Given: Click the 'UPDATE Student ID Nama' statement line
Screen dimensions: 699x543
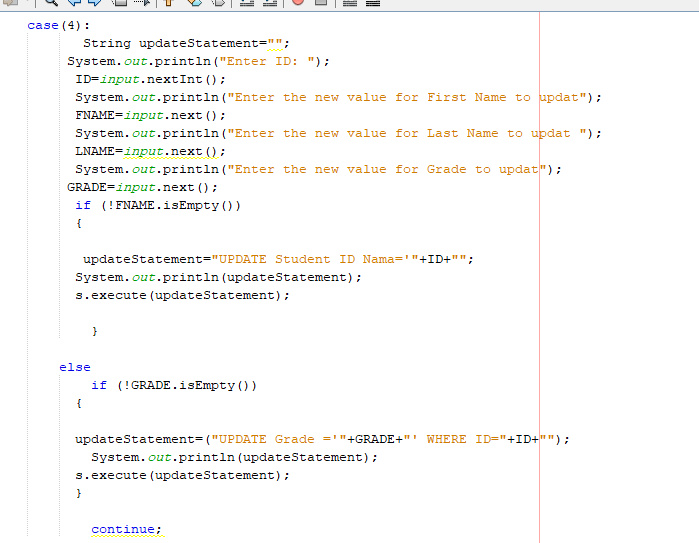Looking at the screenshot, I should tap(278, 259).
